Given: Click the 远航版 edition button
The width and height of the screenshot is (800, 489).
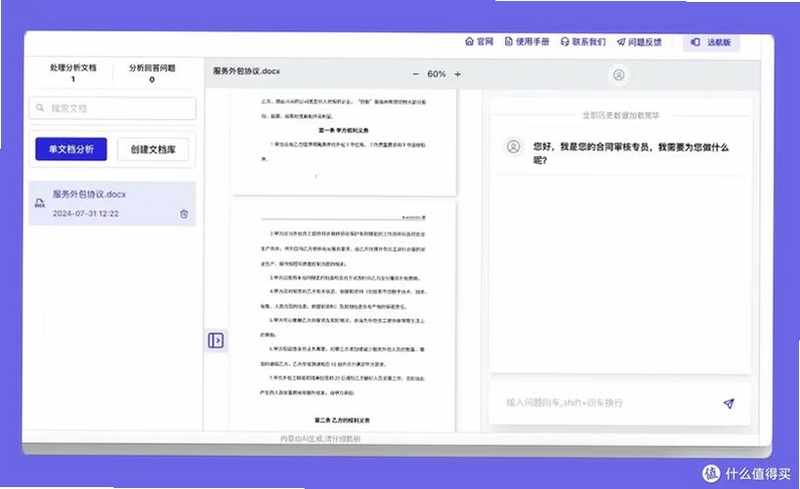Looking at the screenshot, I should (x=711, y=42).
